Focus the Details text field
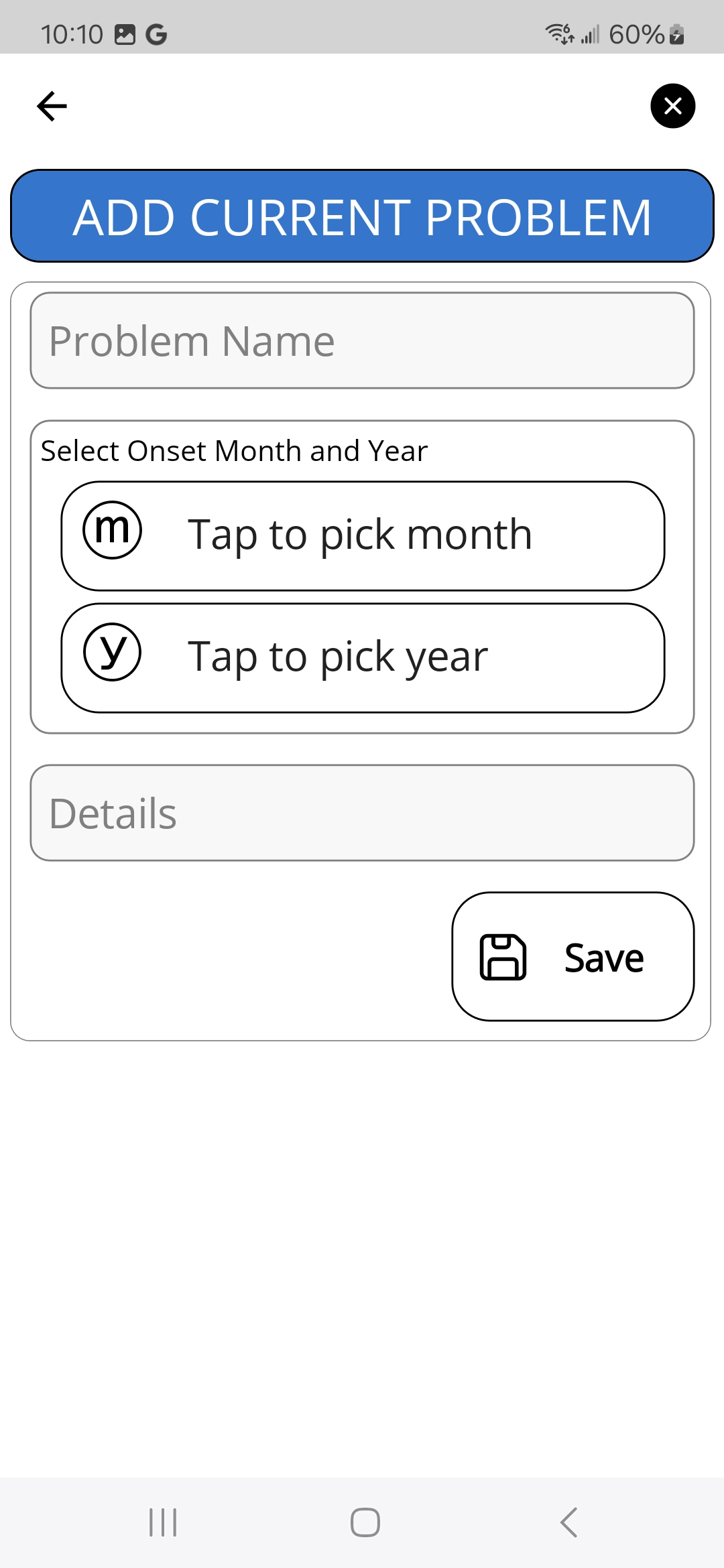The width and height of the screenshot is (724, 1568). (362, 813)
